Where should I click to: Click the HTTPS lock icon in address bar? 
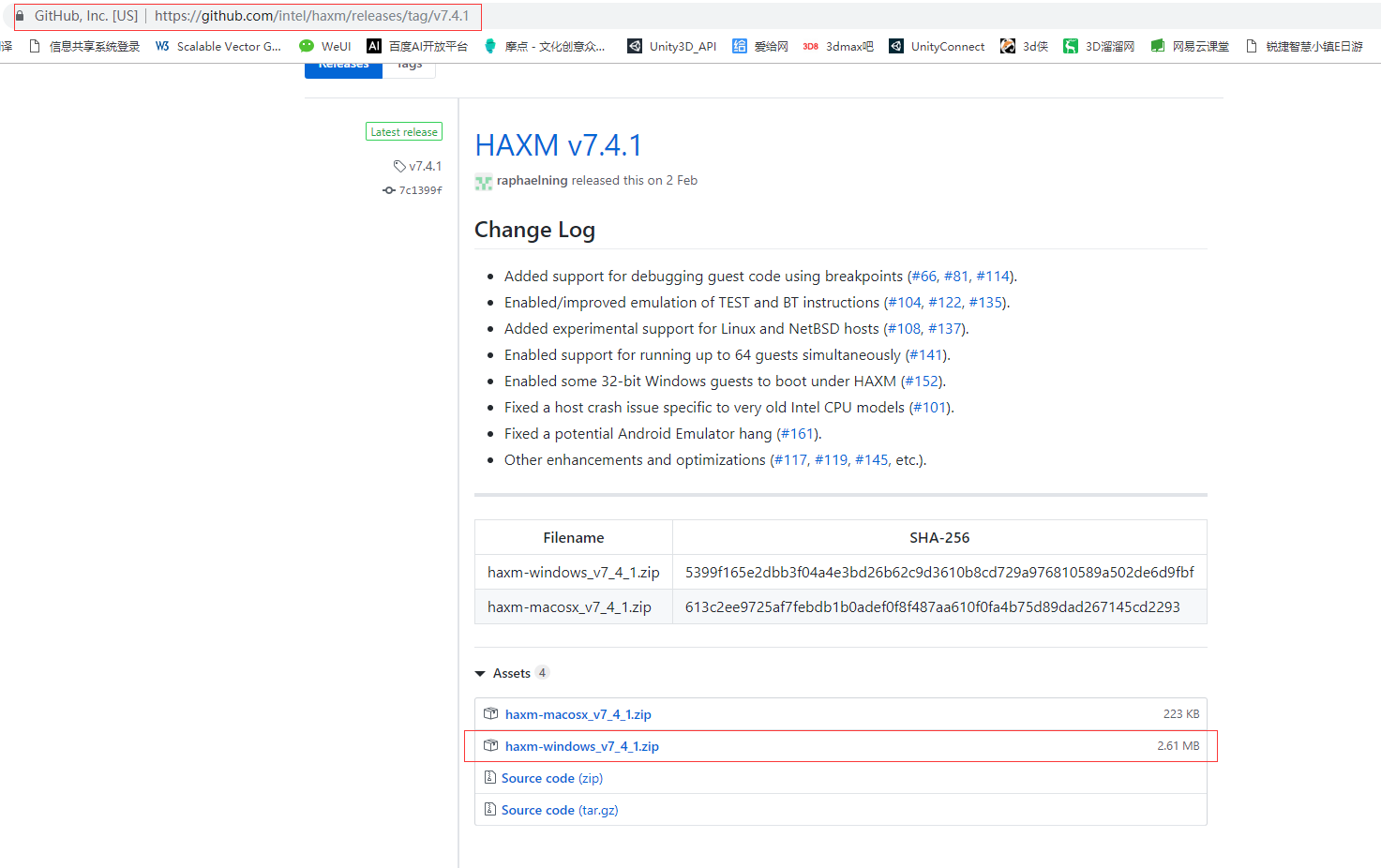pyautogui.click(x=20, y=16)
